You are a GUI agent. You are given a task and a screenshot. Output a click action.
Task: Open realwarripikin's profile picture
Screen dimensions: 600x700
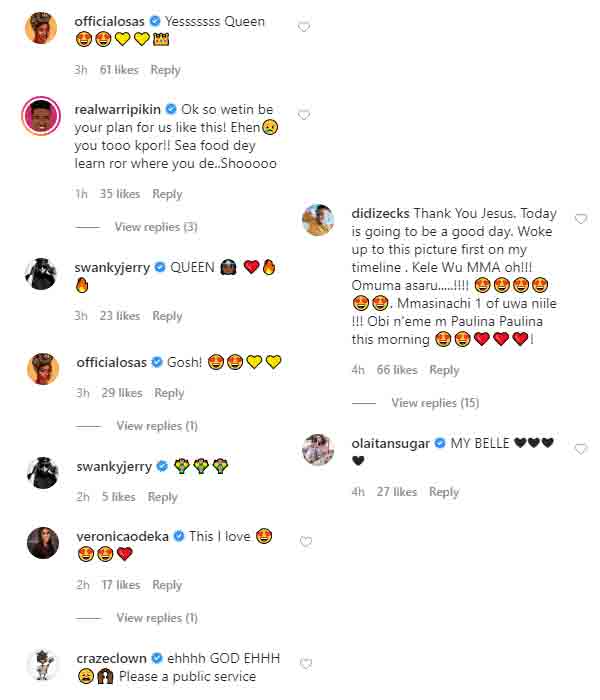click(x=41, y=115)
